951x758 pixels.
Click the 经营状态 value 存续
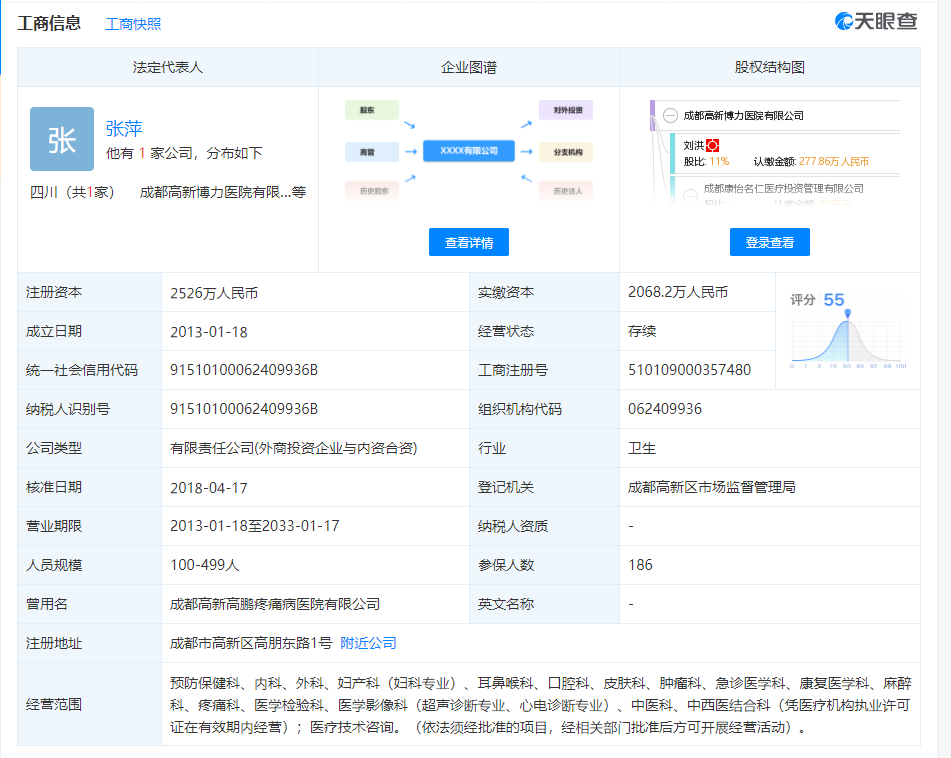tap(642, 332)
